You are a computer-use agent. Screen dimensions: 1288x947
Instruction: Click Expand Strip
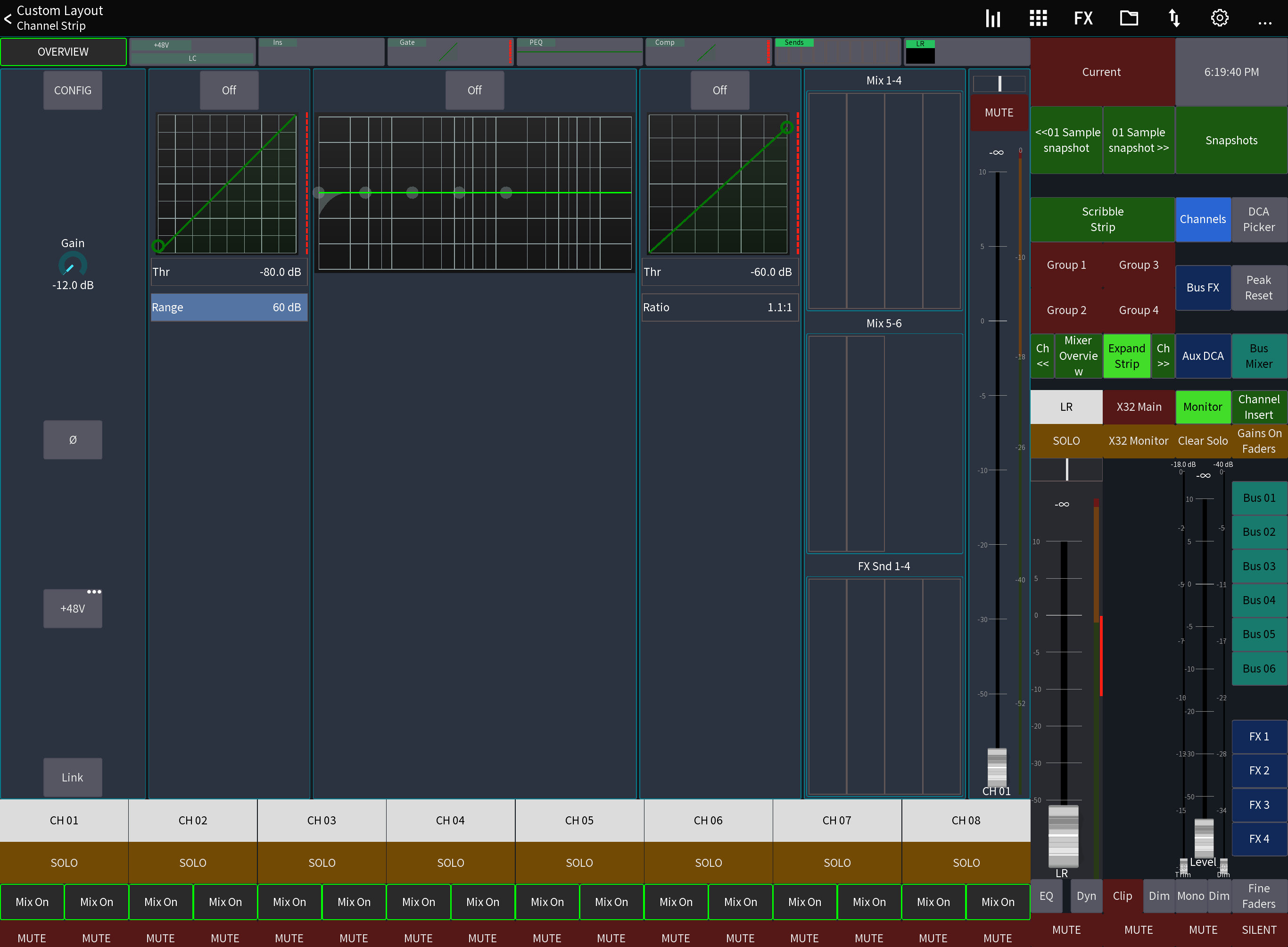coord(1126,356)
